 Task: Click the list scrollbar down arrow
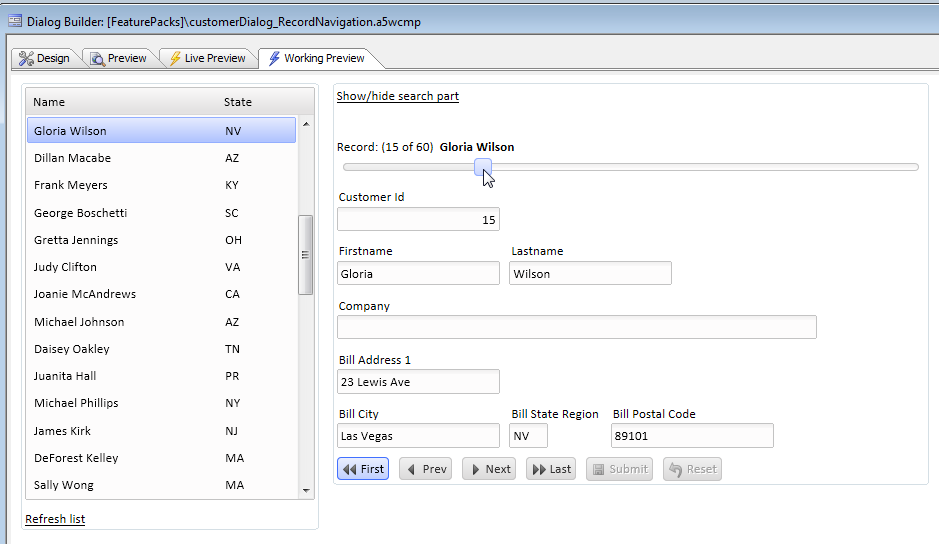[306, 491]
